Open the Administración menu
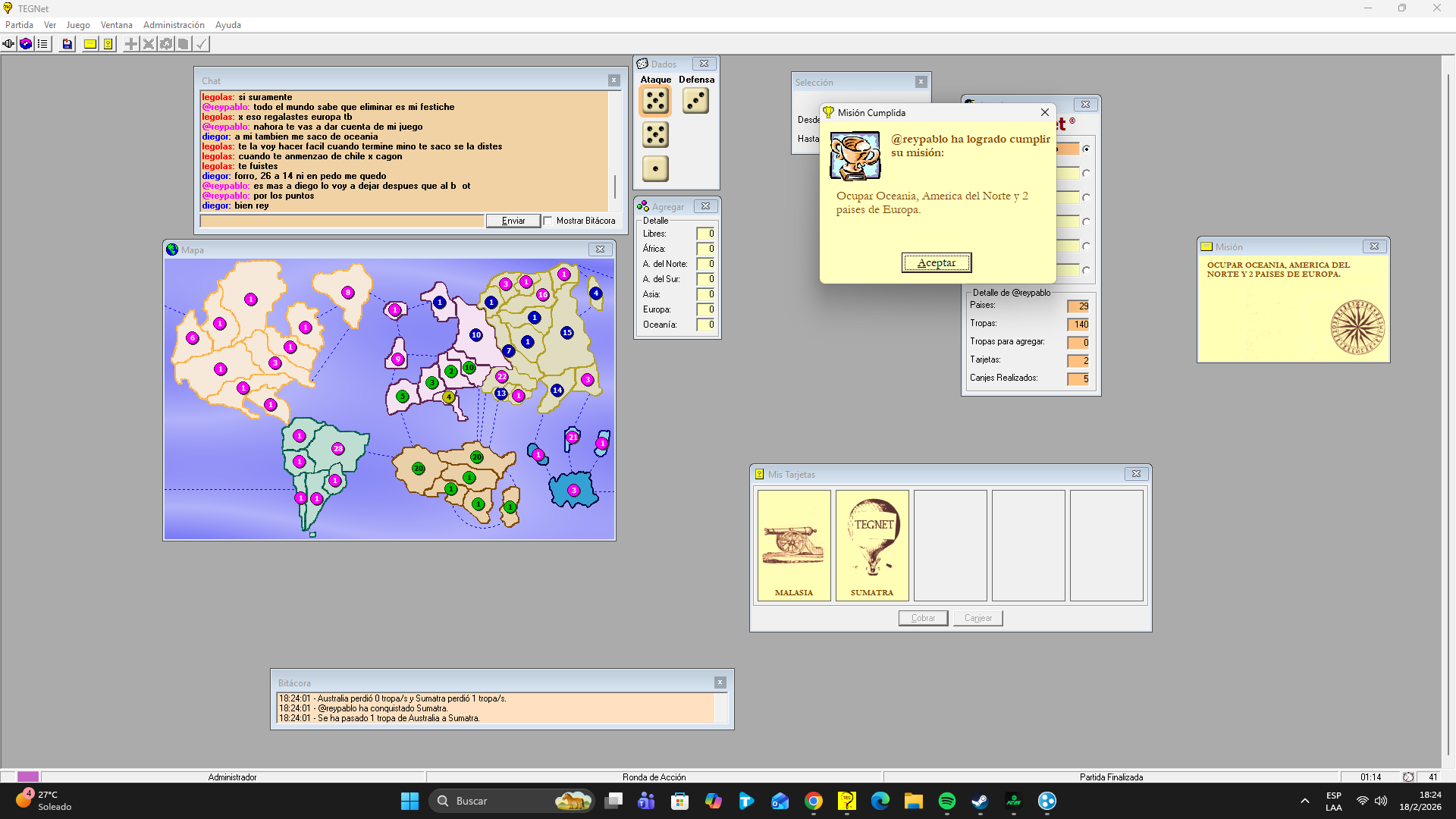 tap(174, 25)
